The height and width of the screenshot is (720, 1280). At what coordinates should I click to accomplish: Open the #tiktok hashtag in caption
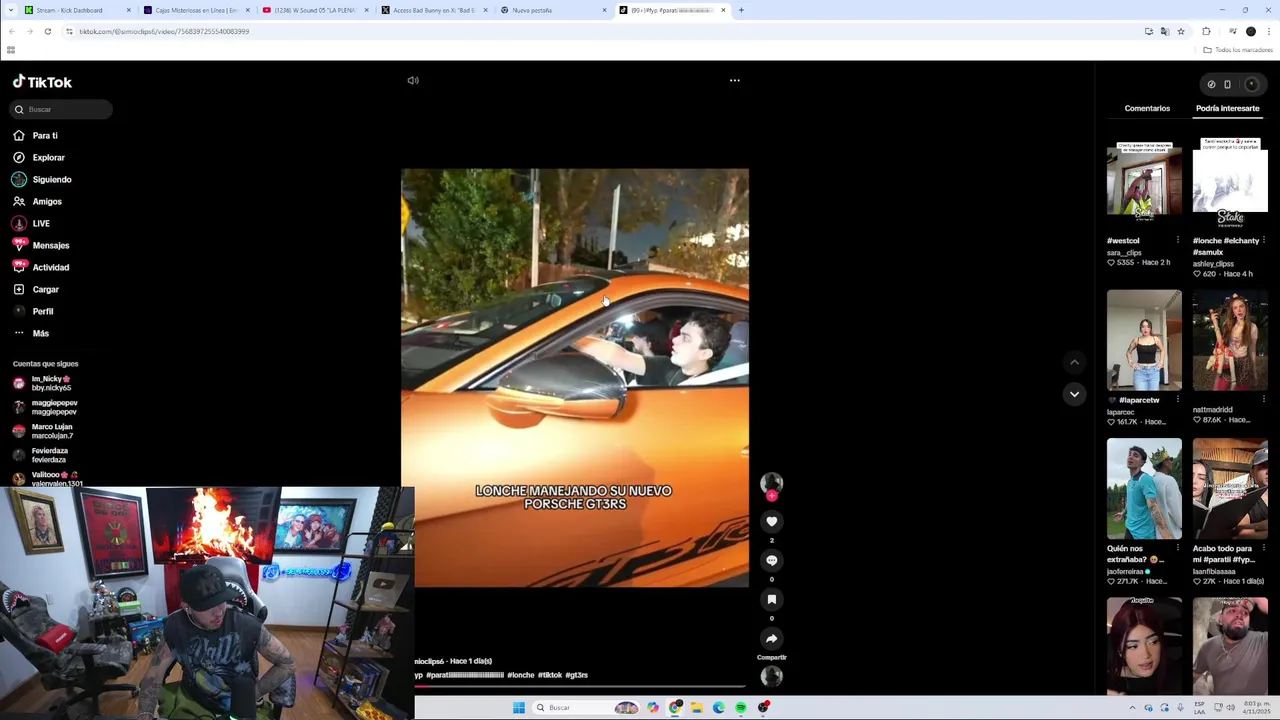pos(550,675)
